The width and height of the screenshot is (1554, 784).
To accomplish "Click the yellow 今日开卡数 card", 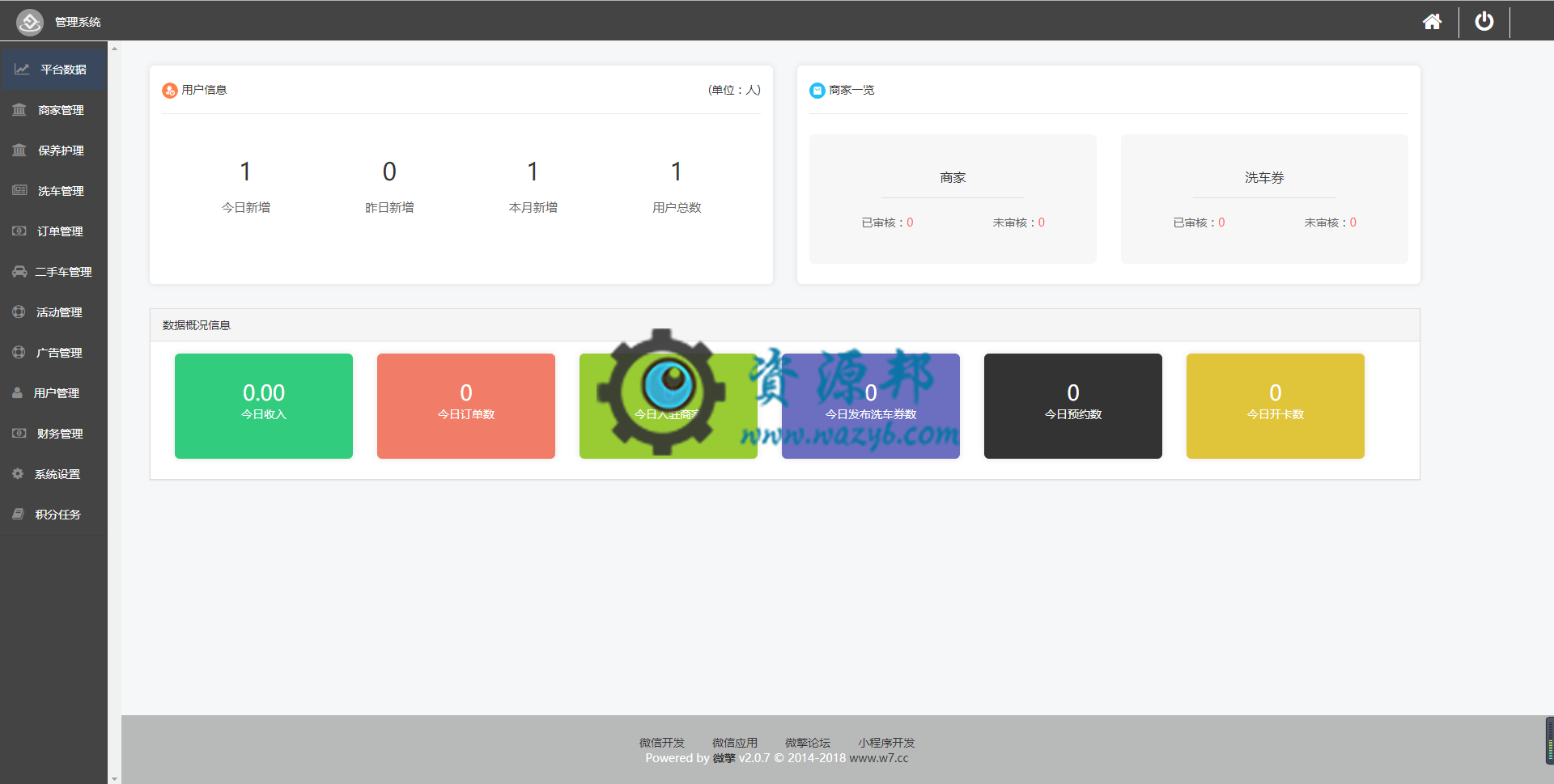I will click(x=1276, y=406).
